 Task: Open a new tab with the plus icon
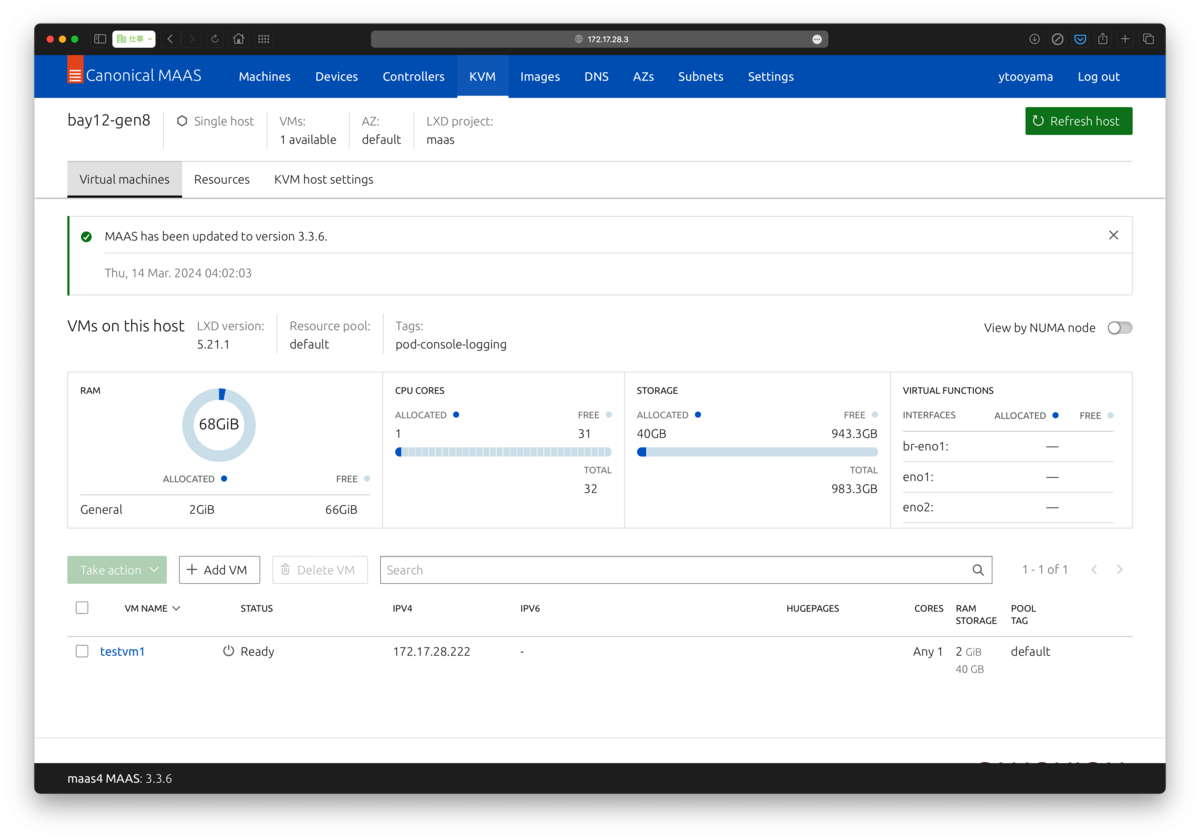pos(1125,39)
